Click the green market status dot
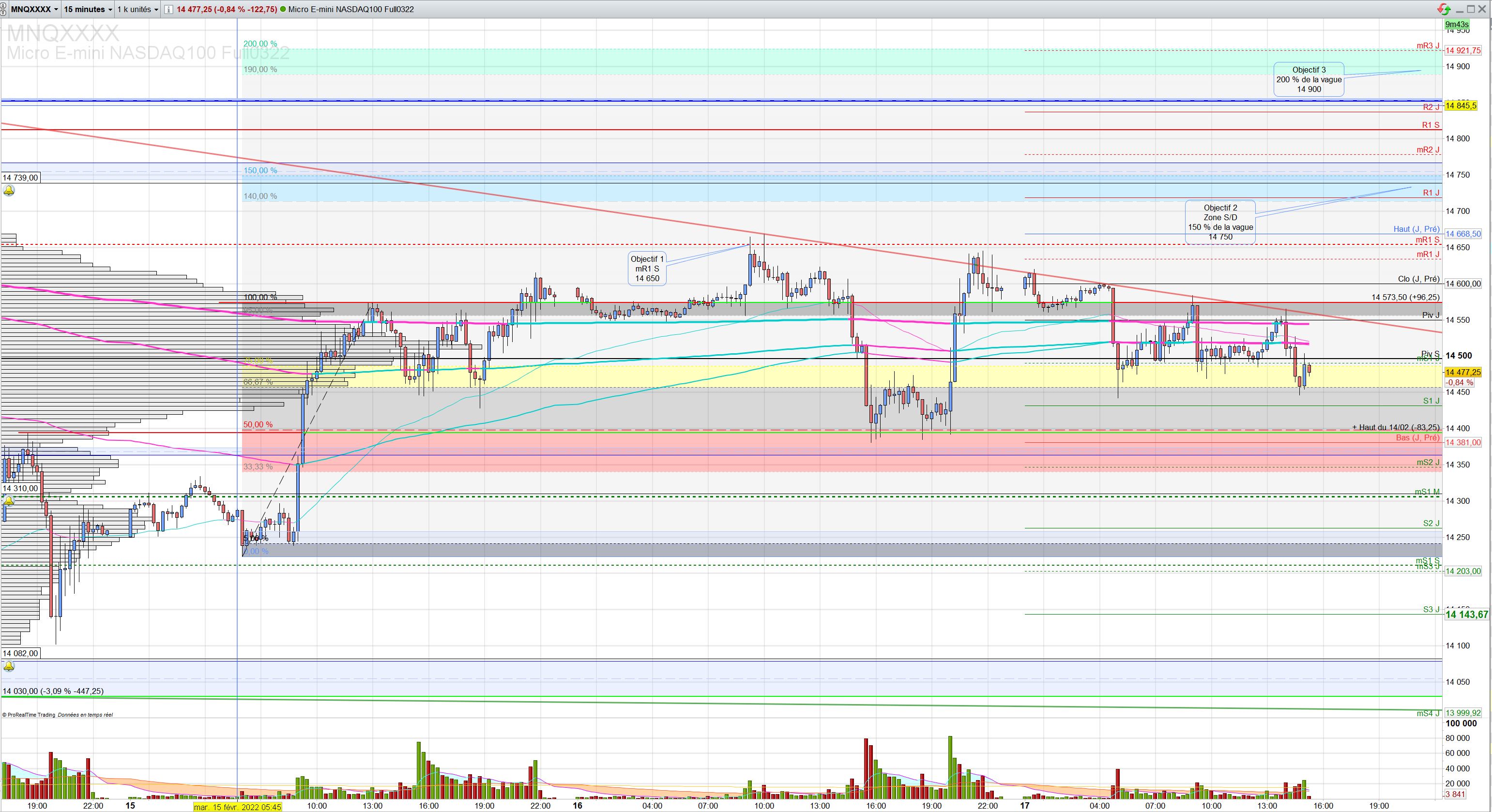The height and width of the screenshot is (812, 1492). (283, 9)
